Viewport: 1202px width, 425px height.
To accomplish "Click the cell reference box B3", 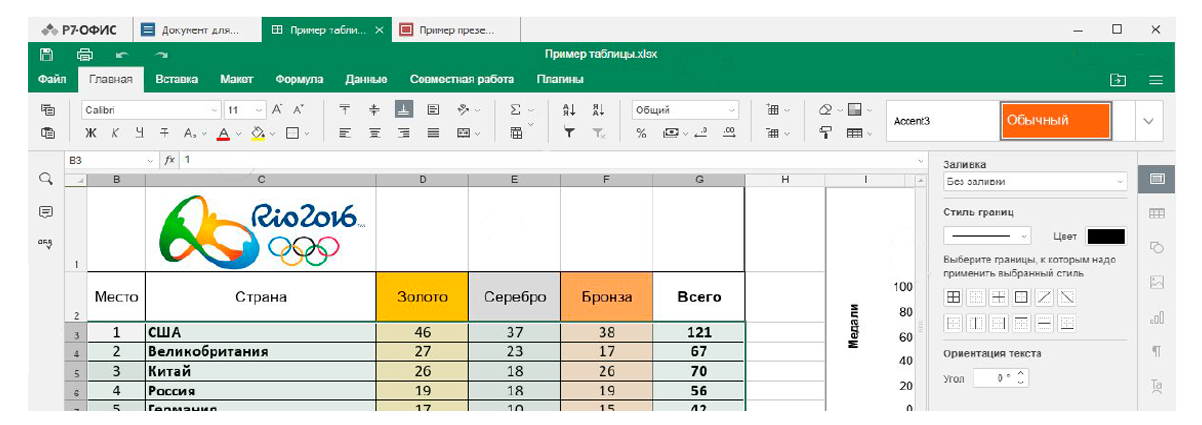I will pyautogui.click(x=110, y=160).
